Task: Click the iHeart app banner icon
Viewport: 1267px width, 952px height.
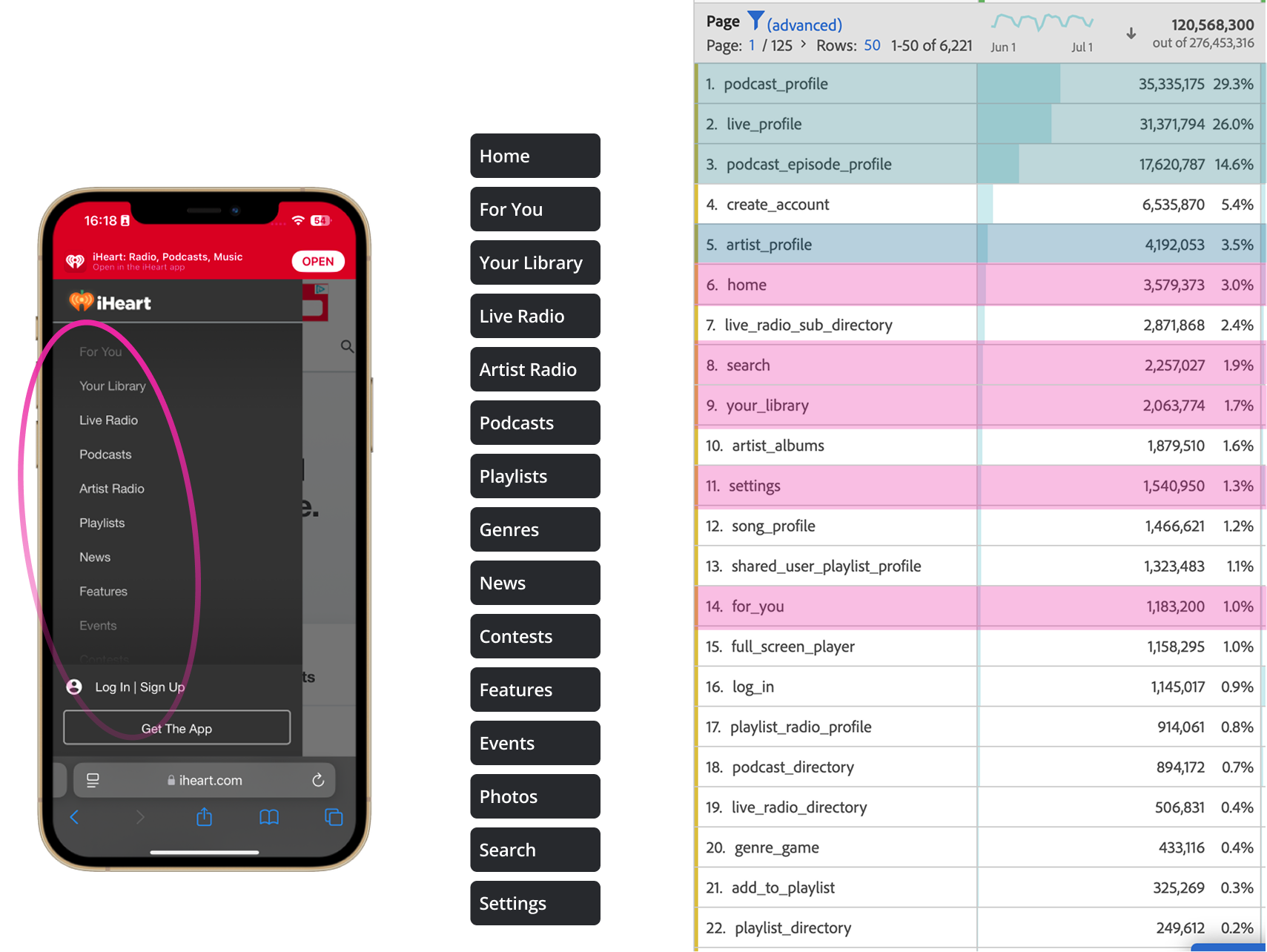Action: (75, 261)
